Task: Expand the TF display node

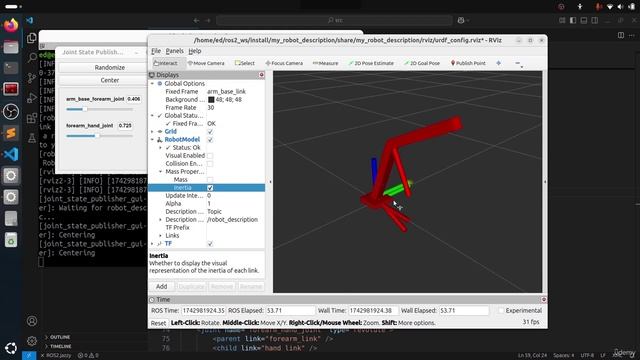Action: (153, 244)
